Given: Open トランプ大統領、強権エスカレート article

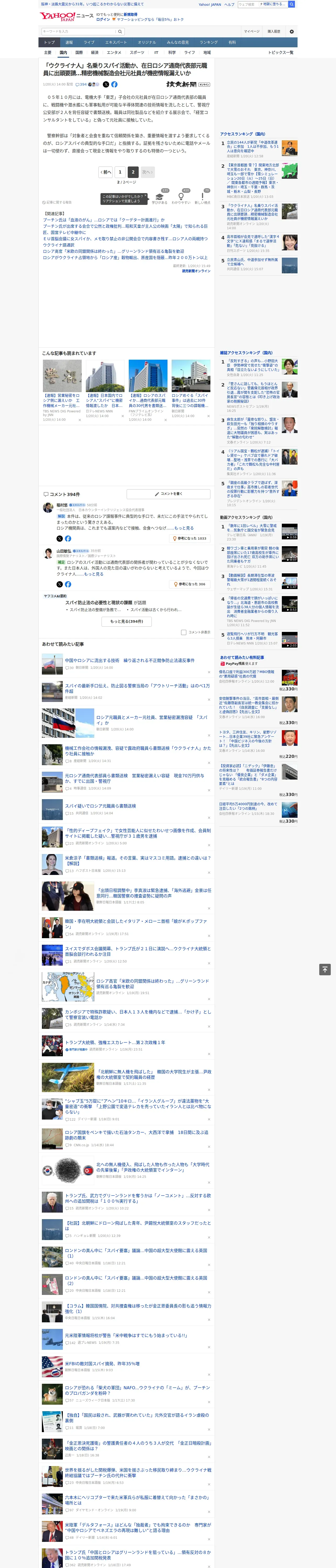Looking at the screenshot, I should [x=115, y=1043].
